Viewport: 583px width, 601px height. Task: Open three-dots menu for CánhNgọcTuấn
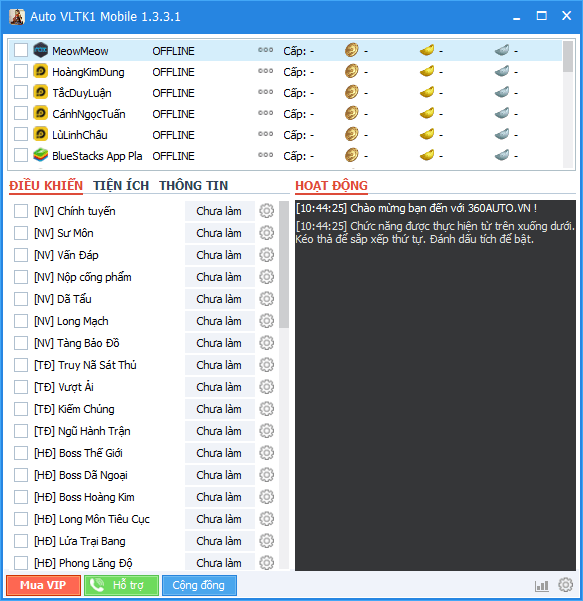pos(265,113)
